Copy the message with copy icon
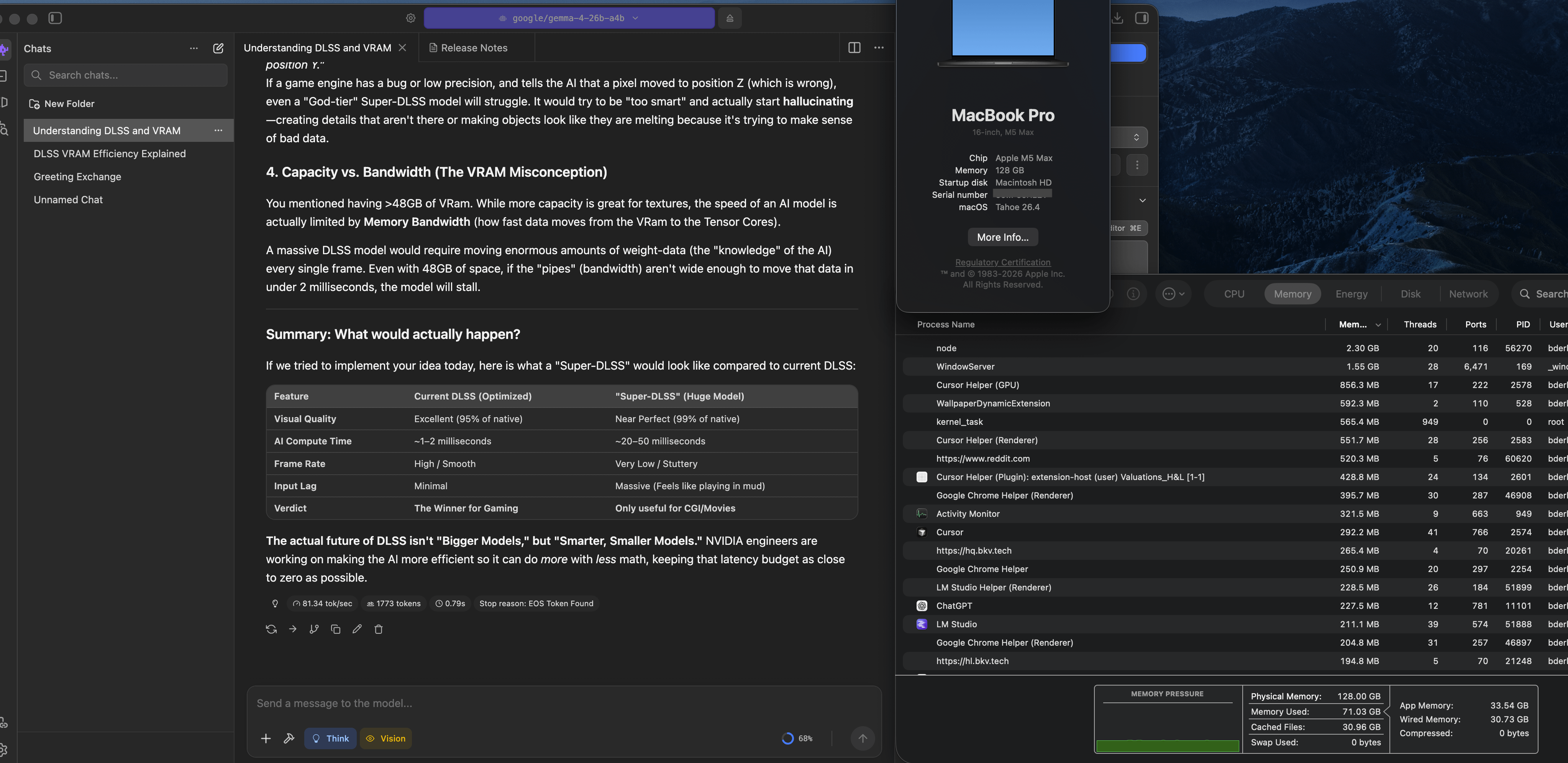The image size is (1568, 763). (x=335, y=629)
